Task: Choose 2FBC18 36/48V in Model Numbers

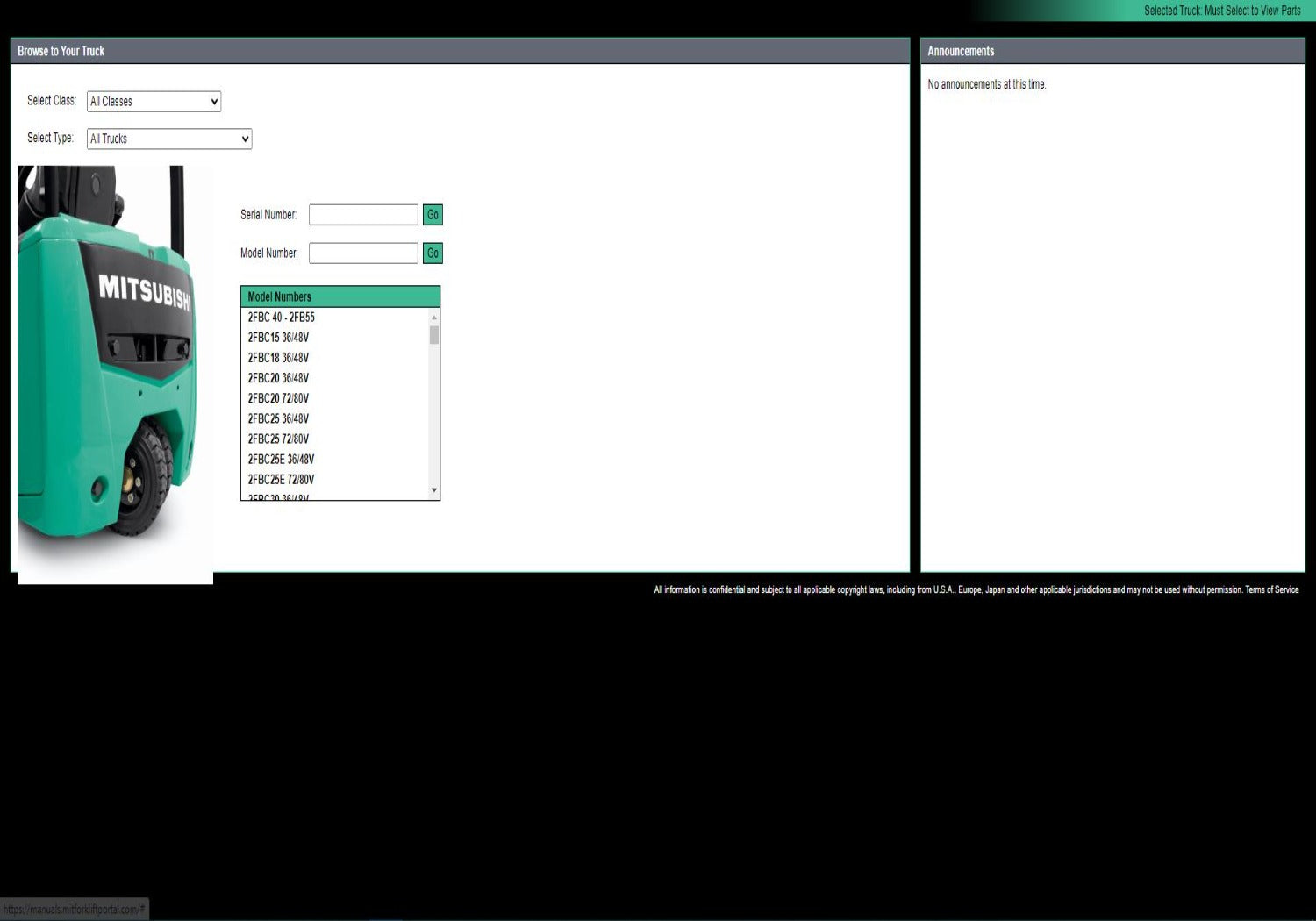Action: pyautogui.click(x=278, y=358)
